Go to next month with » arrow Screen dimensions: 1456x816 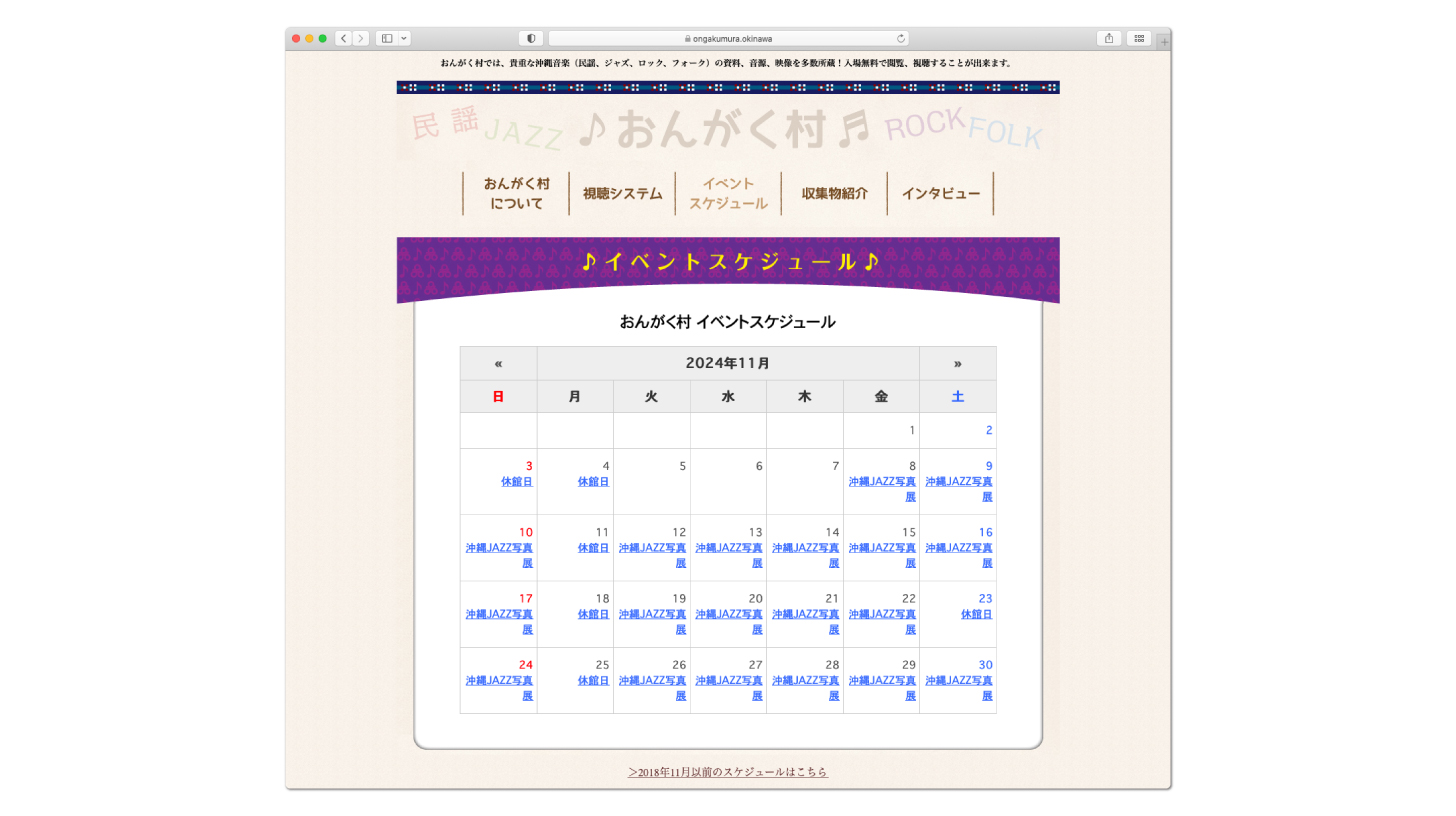point(957,363)
